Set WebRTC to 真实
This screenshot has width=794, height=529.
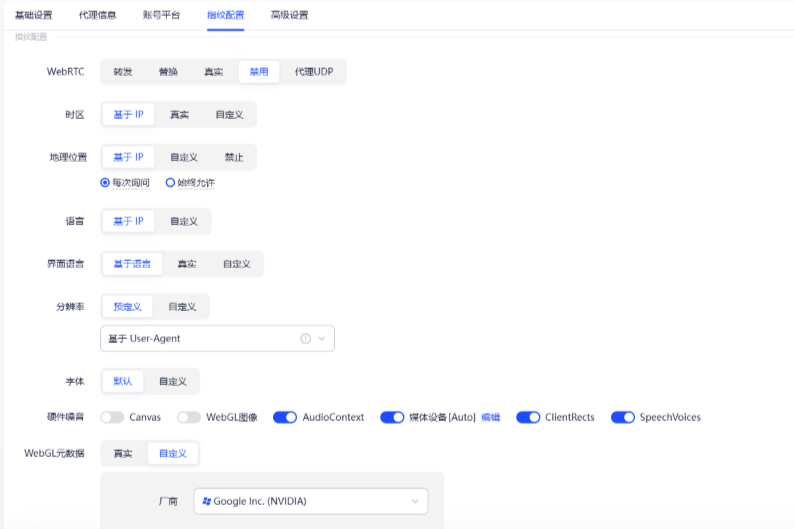[x=213, y=72]
